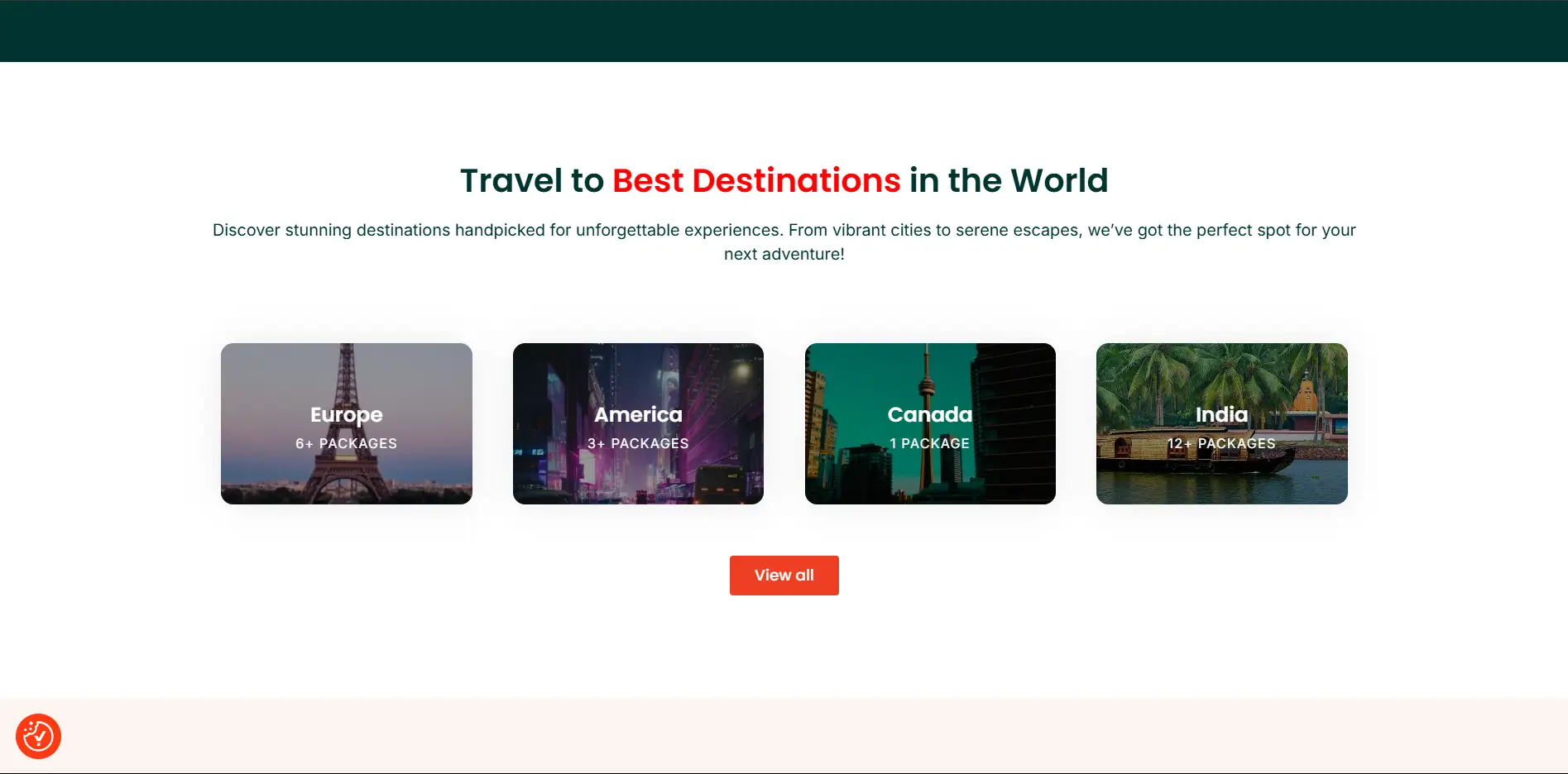The height and width of the screenshot is (774, 1568).
Task: Click the red Best Destinations heading text
Action: coord(756,180)
